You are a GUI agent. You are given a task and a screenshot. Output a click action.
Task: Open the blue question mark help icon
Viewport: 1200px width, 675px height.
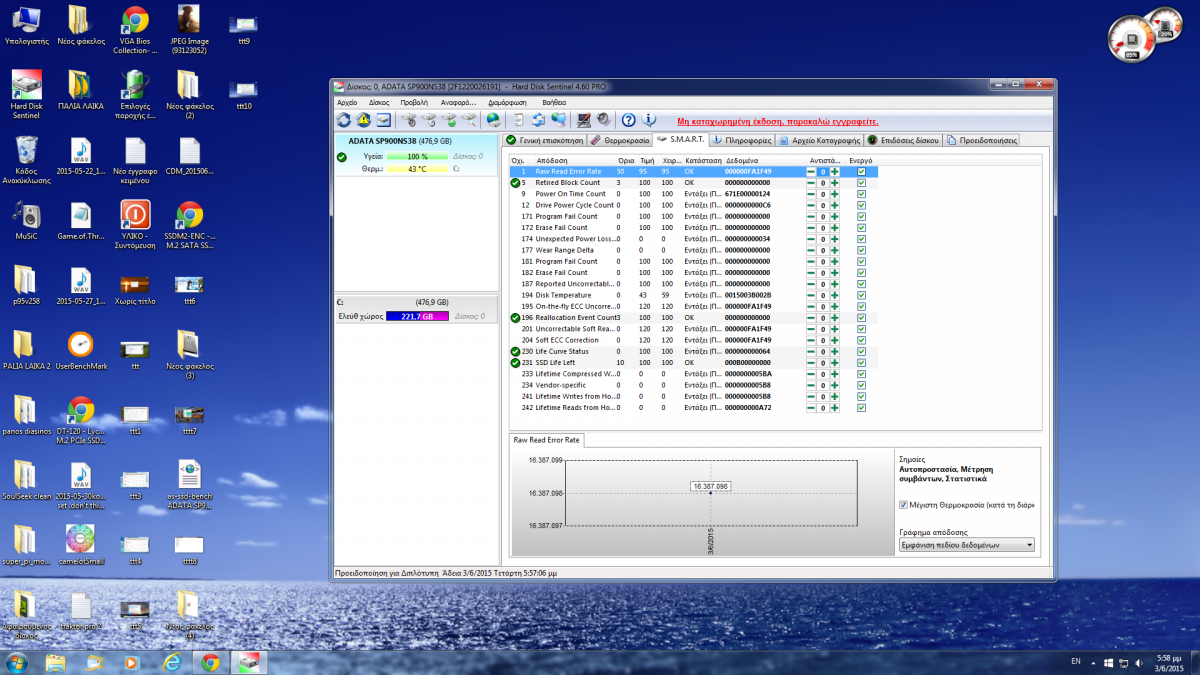629,120
